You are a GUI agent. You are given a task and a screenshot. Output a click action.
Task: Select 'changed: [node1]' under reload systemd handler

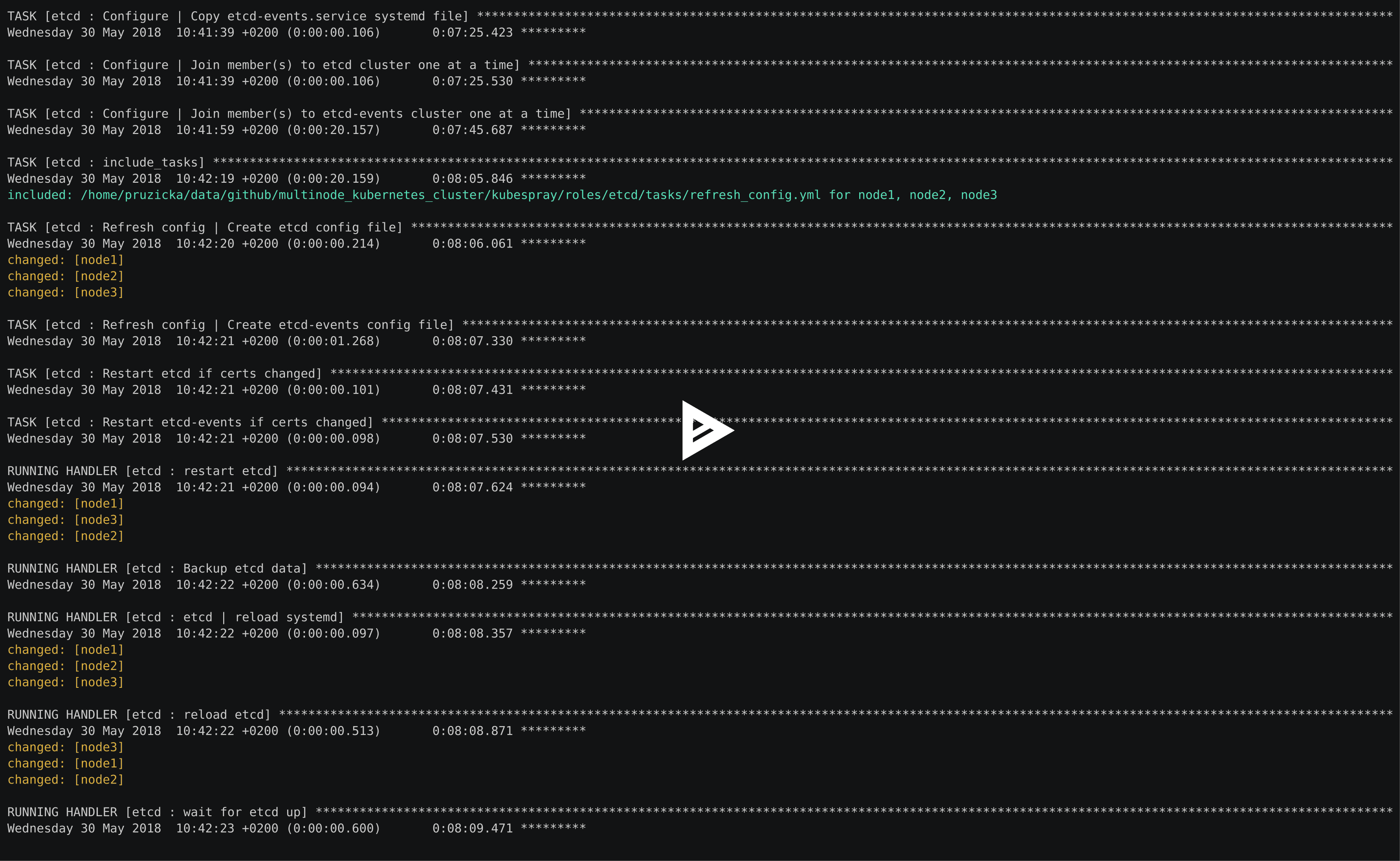click(x=65, y=650)
